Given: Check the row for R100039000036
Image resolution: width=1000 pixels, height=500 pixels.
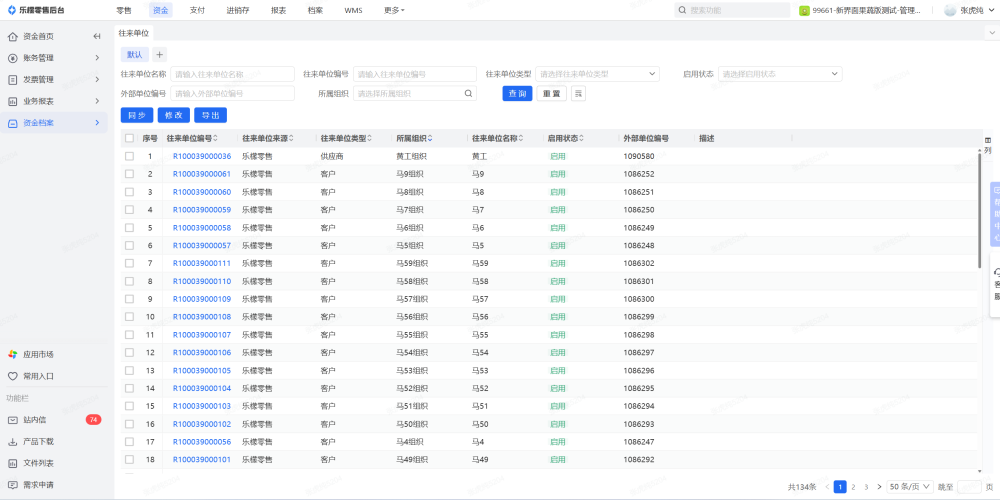Looking at the screenshot, I should pos(129,156).
